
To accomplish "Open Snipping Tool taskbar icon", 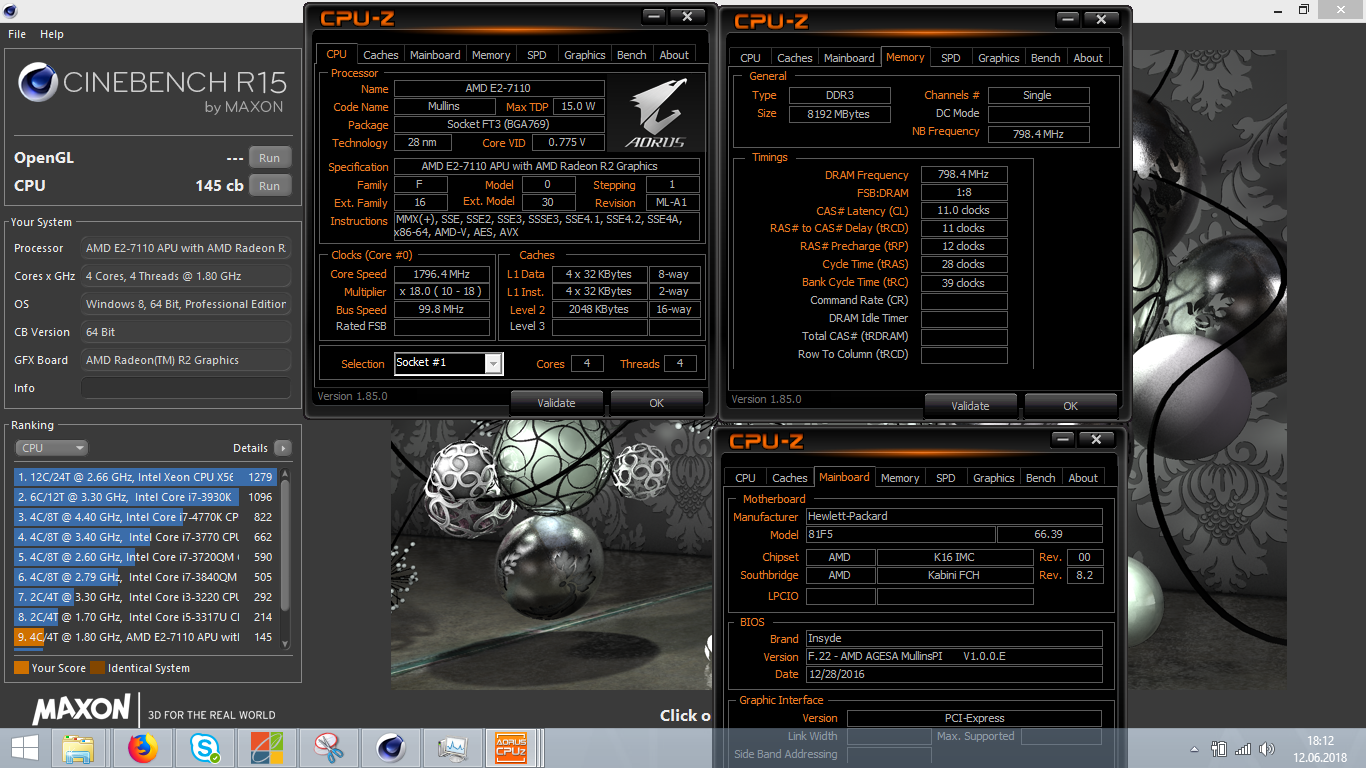I will (329, 748).
